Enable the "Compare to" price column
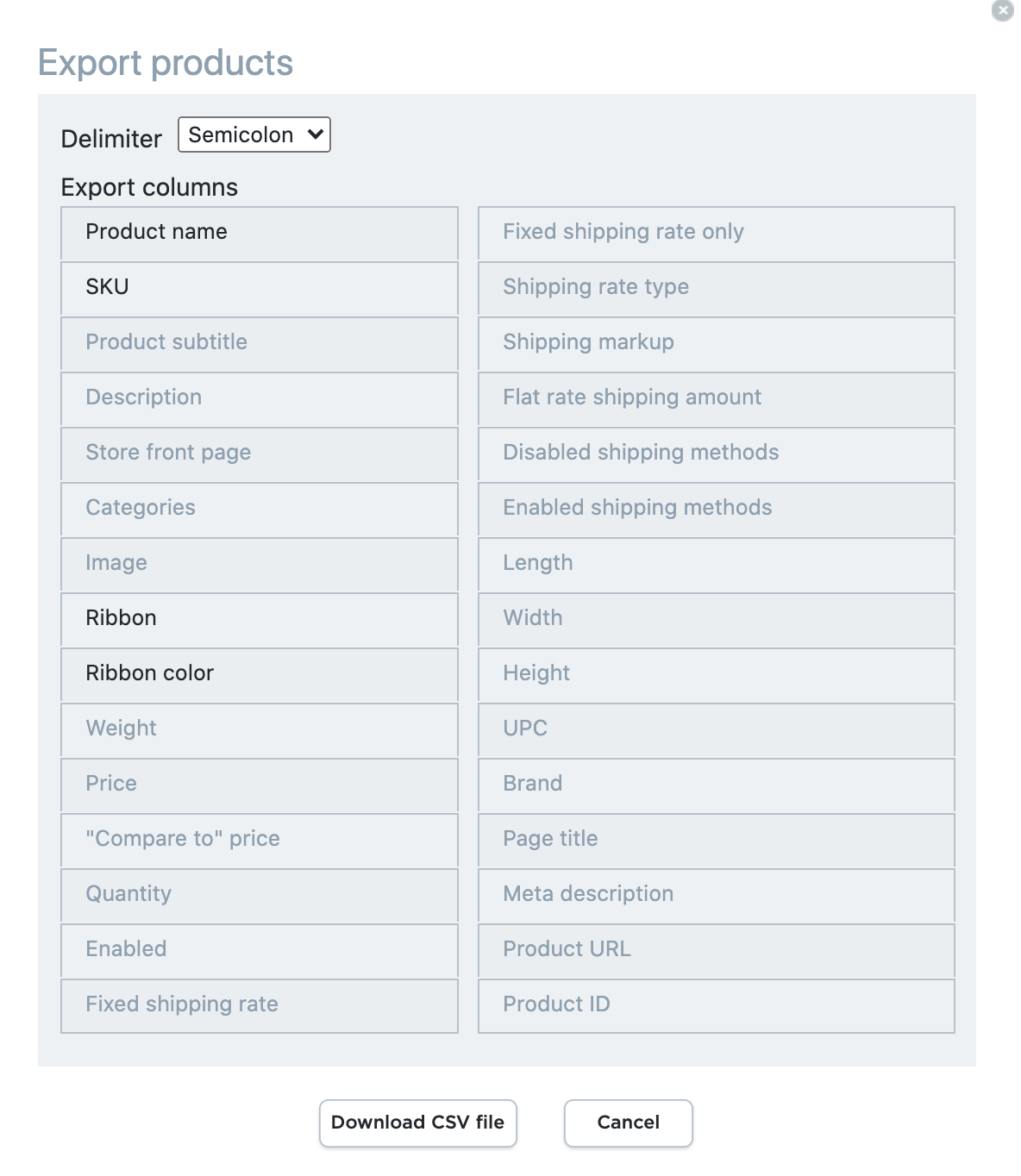 (x=259, y=840)
